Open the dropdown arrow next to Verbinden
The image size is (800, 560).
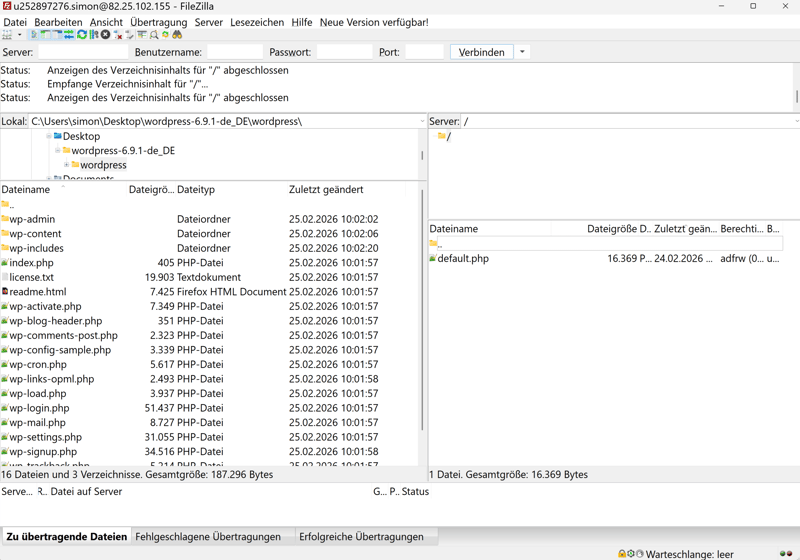tap(522, 52)
